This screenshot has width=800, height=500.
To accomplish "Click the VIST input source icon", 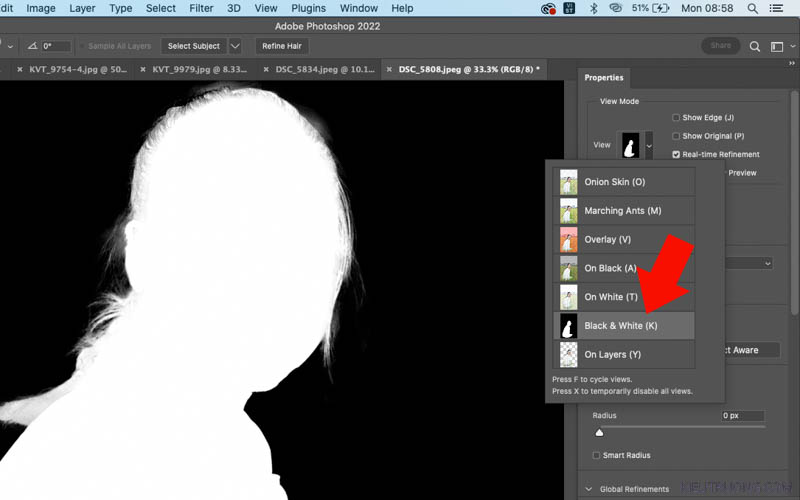I will [570, 8].
